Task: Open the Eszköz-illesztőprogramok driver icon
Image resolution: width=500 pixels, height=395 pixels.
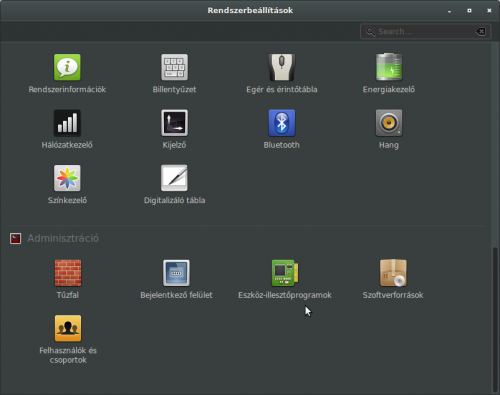Action: (x=285, y=273)
